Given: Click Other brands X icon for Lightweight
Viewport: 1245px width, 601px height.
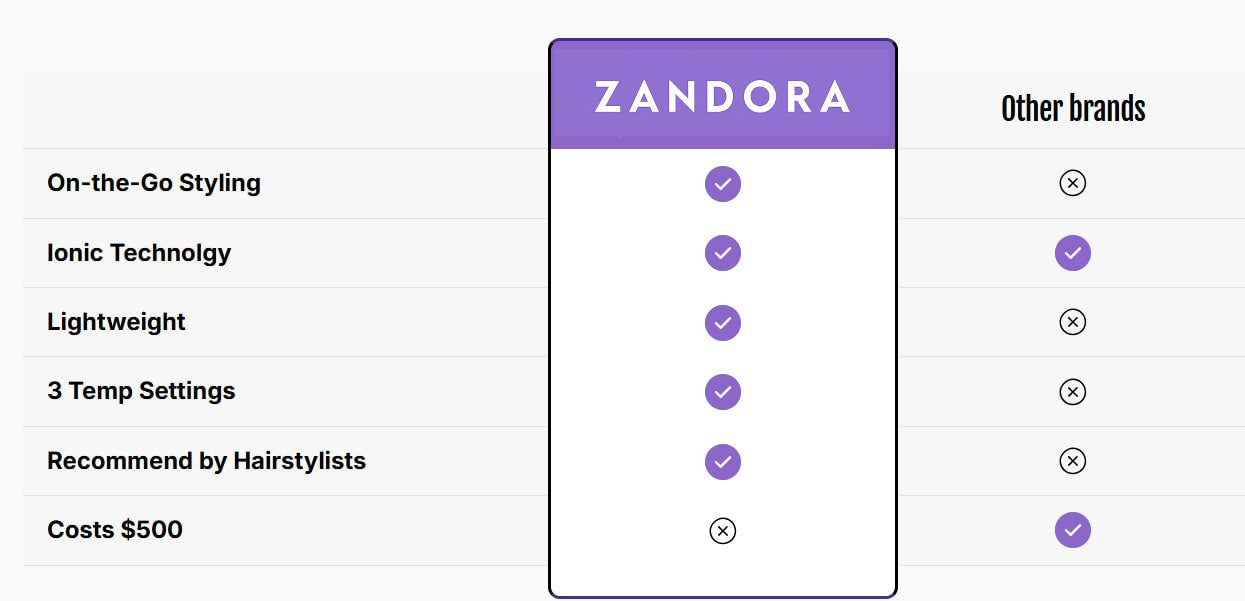Looking at the screenshot, I should (1072, 322).
